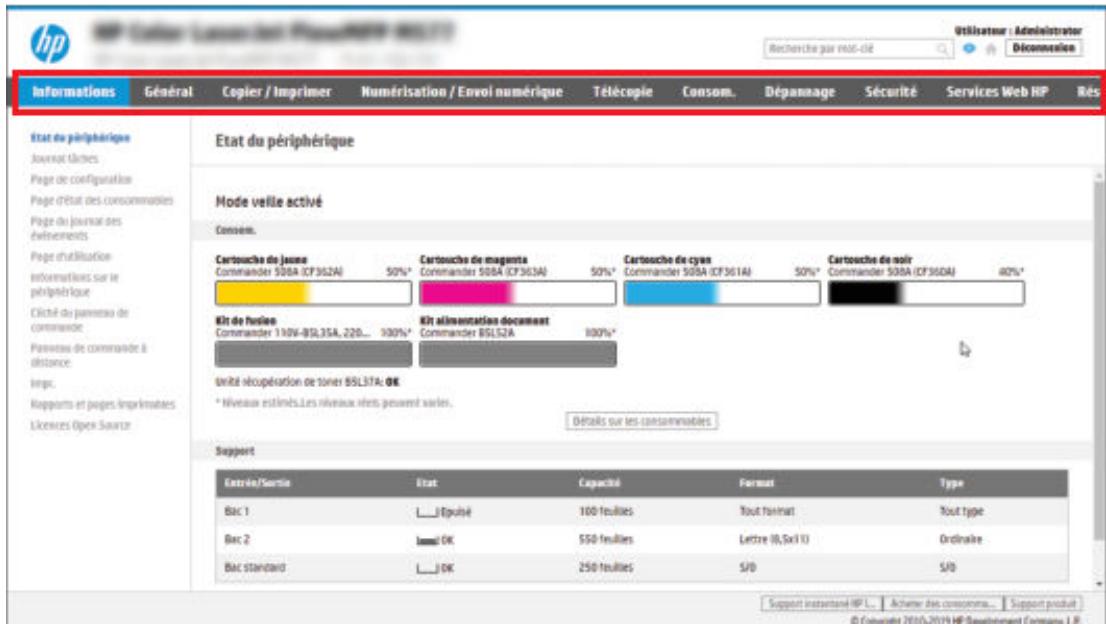
Task: Click the scrollbar up arrow
Action: [x=1099, y=175]
